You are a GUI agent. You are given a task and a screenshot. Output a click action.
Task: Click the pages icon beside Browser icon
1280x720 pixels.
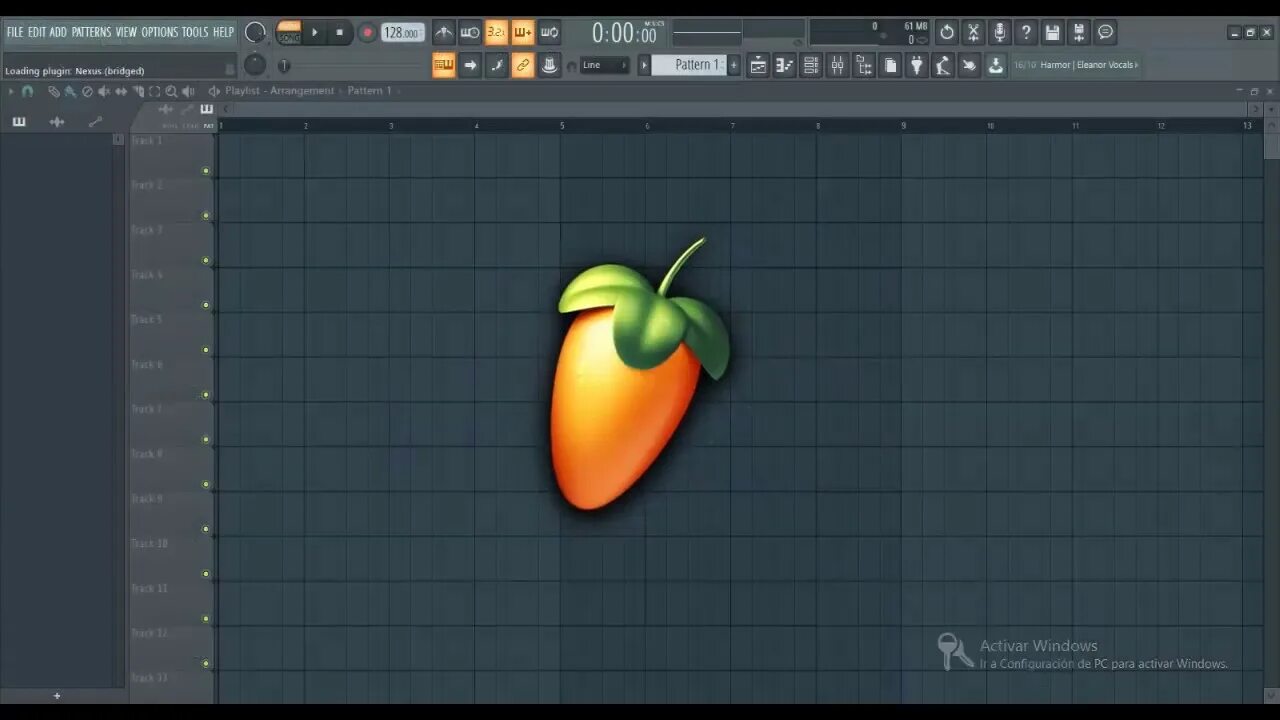click(x=890, y=65)
